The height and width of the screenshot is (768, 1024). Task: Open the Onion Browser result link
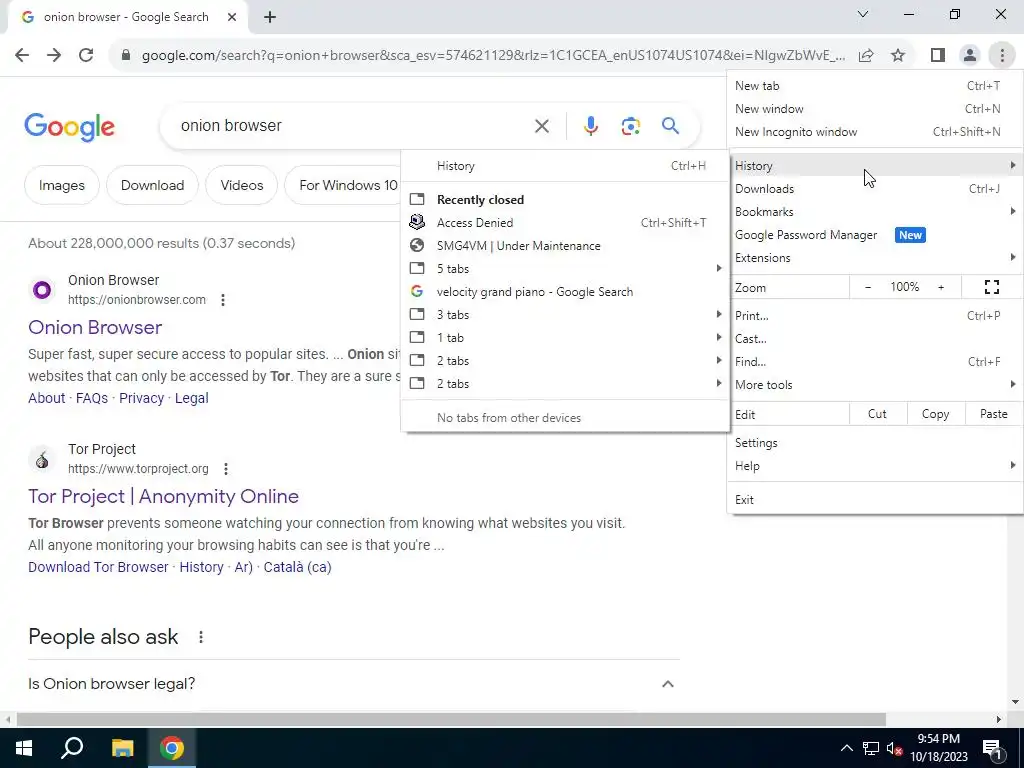point(95,327)
